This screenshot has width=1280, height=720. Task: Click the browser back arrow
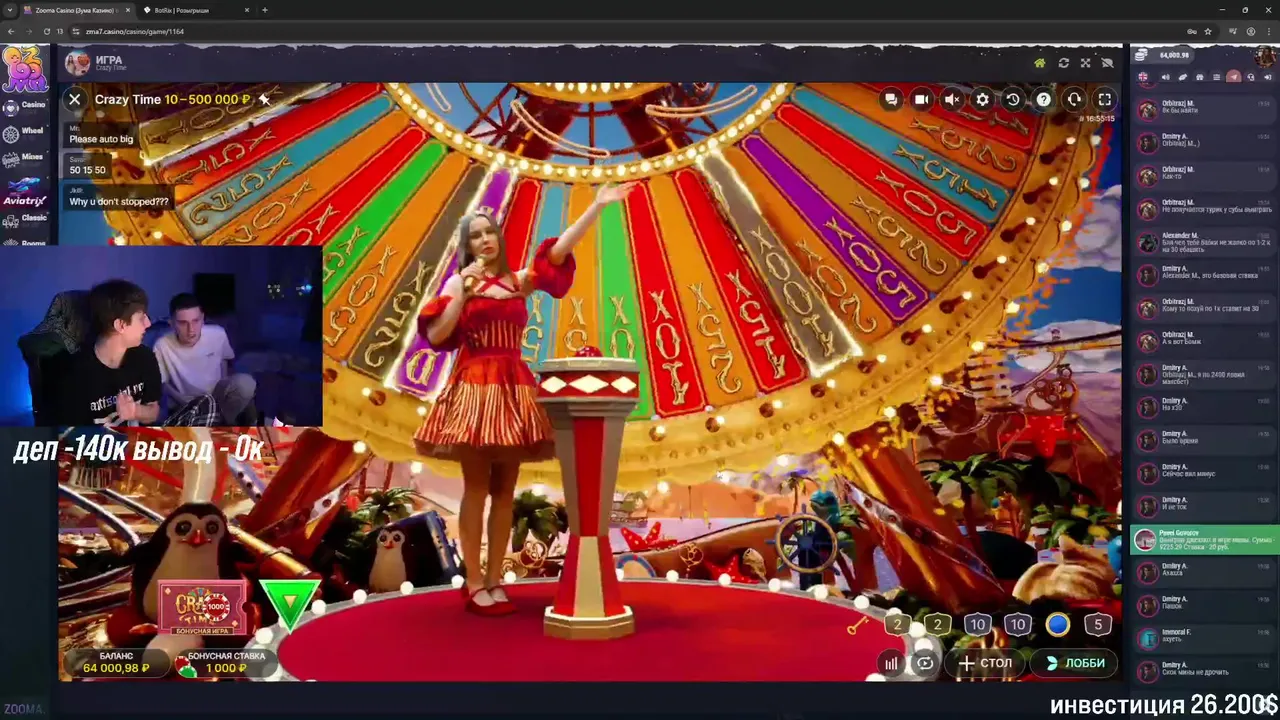11,31
